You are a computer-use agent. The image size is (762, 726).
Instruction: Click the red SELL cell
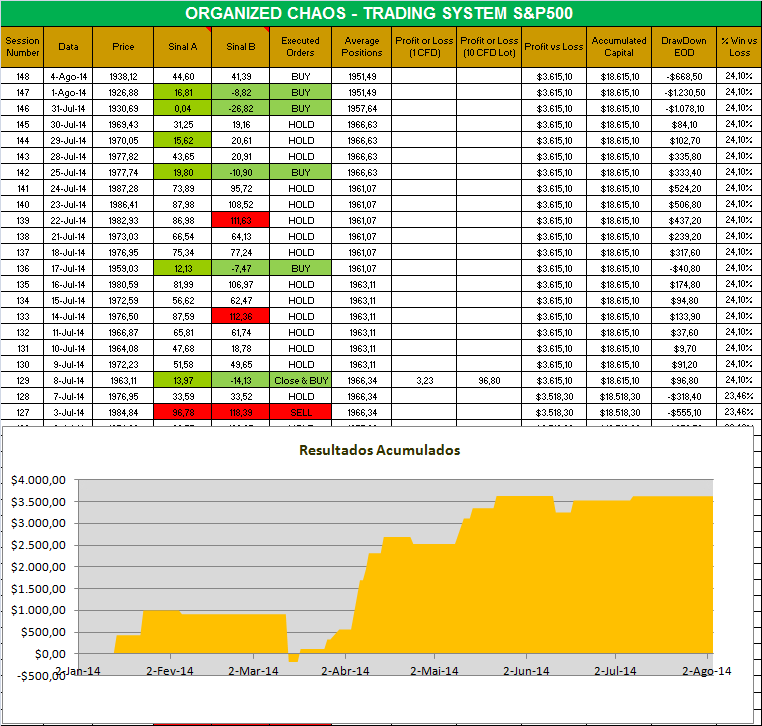pyautogui.click(x=300, y=413)
